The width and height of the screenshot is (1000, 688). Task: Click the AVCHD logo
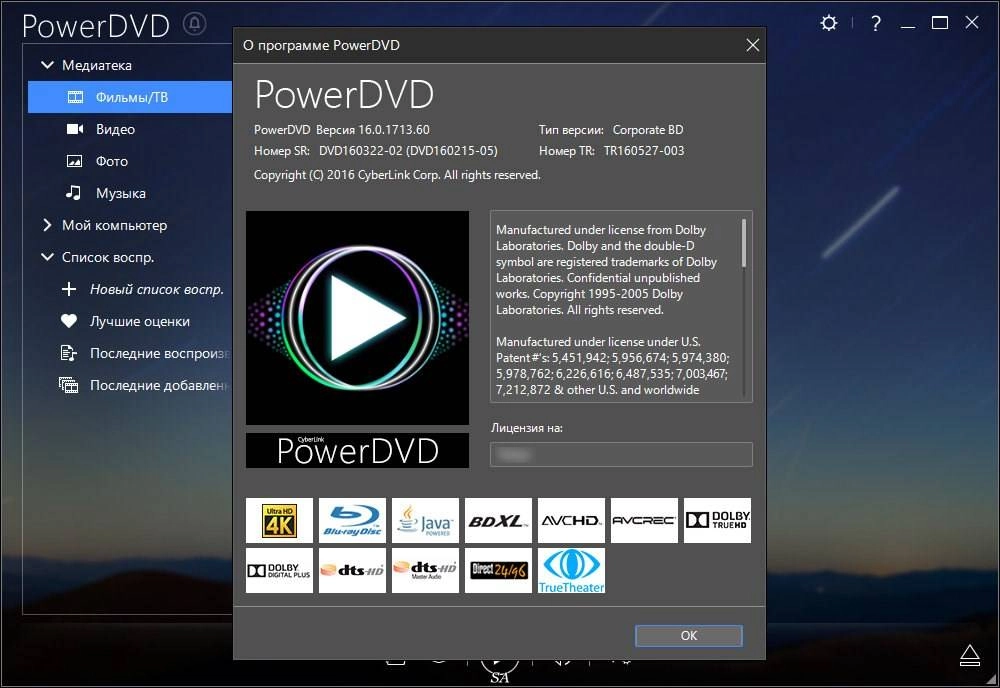coord(571,520)
